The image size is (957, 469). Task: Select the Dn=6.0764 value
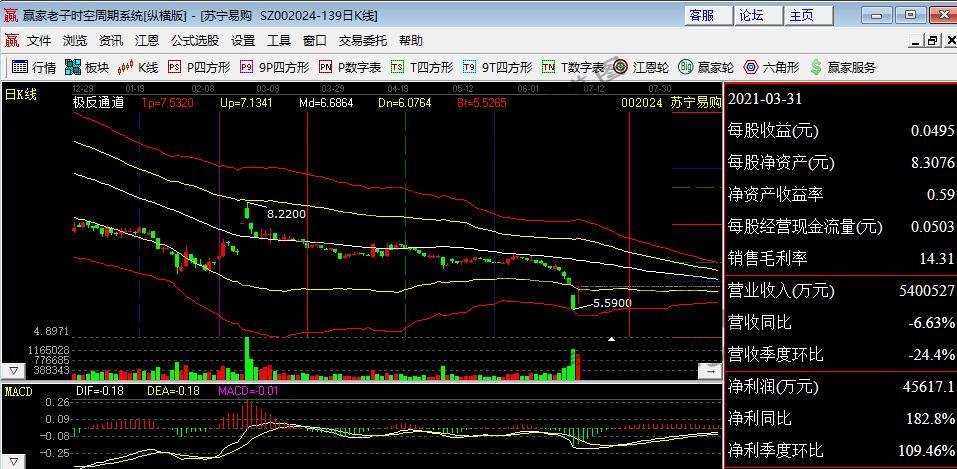pos(404,103)
